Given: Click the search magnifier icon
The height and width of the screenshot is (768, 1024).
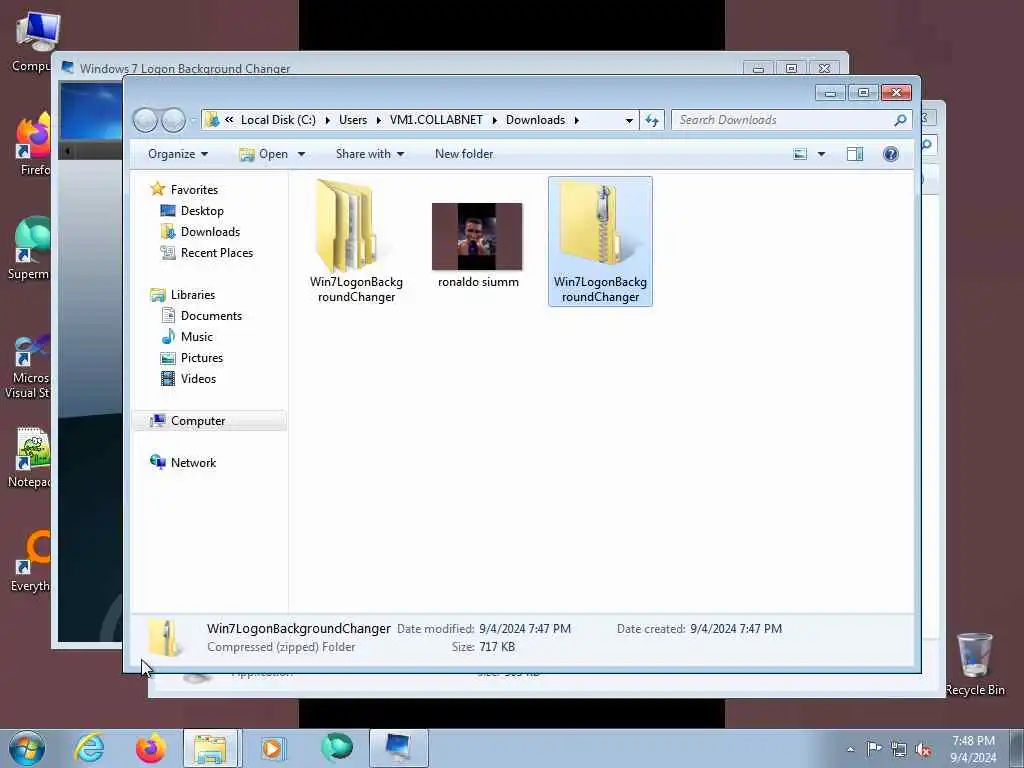Looking at the screenshot, I should [x=900, y=120].
